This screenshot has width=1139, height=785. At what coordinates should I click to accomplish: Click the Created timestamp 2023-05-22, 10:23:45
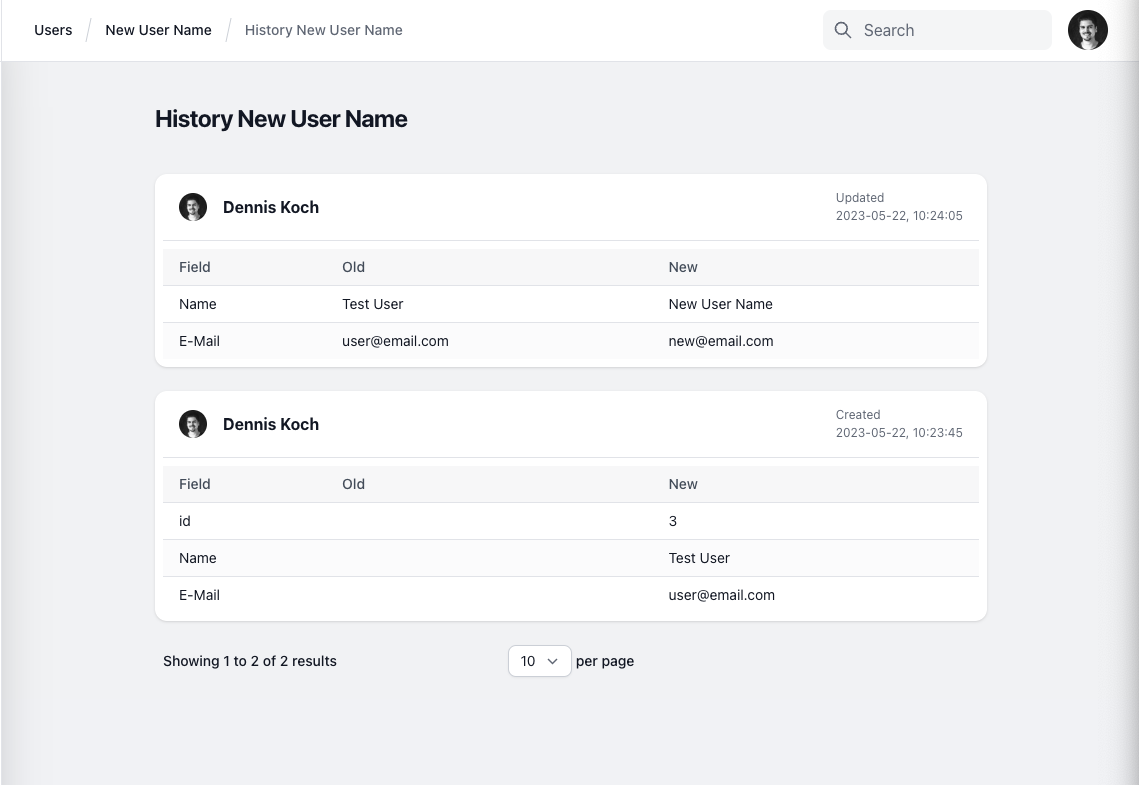pos(899,432)
